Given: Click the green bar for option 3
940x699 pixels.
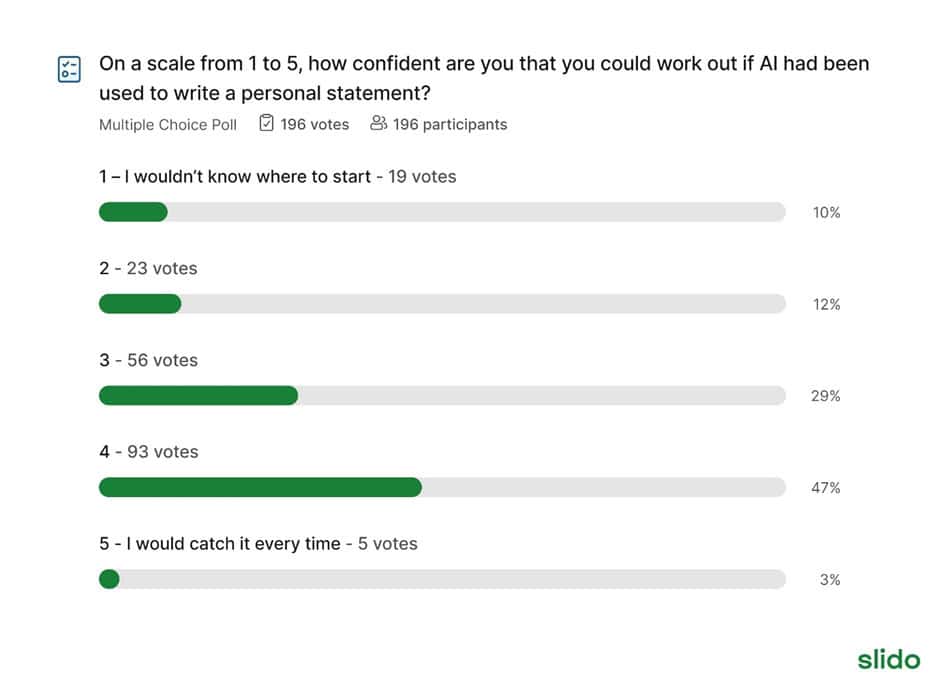Looking at the screenshot, I should coord(198,396).
